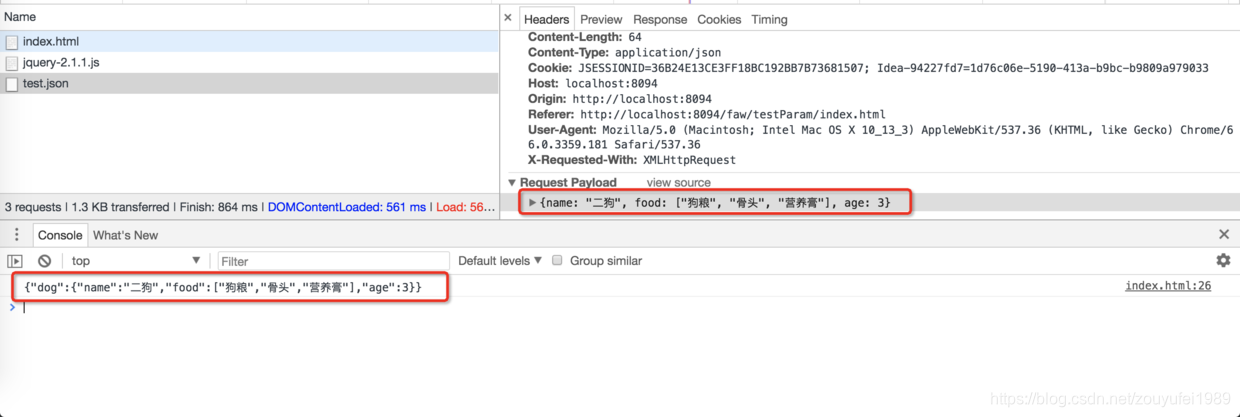Select jquery-2.1.1.js in the request list
The image size is (1240, 417).
pos(249,62)
